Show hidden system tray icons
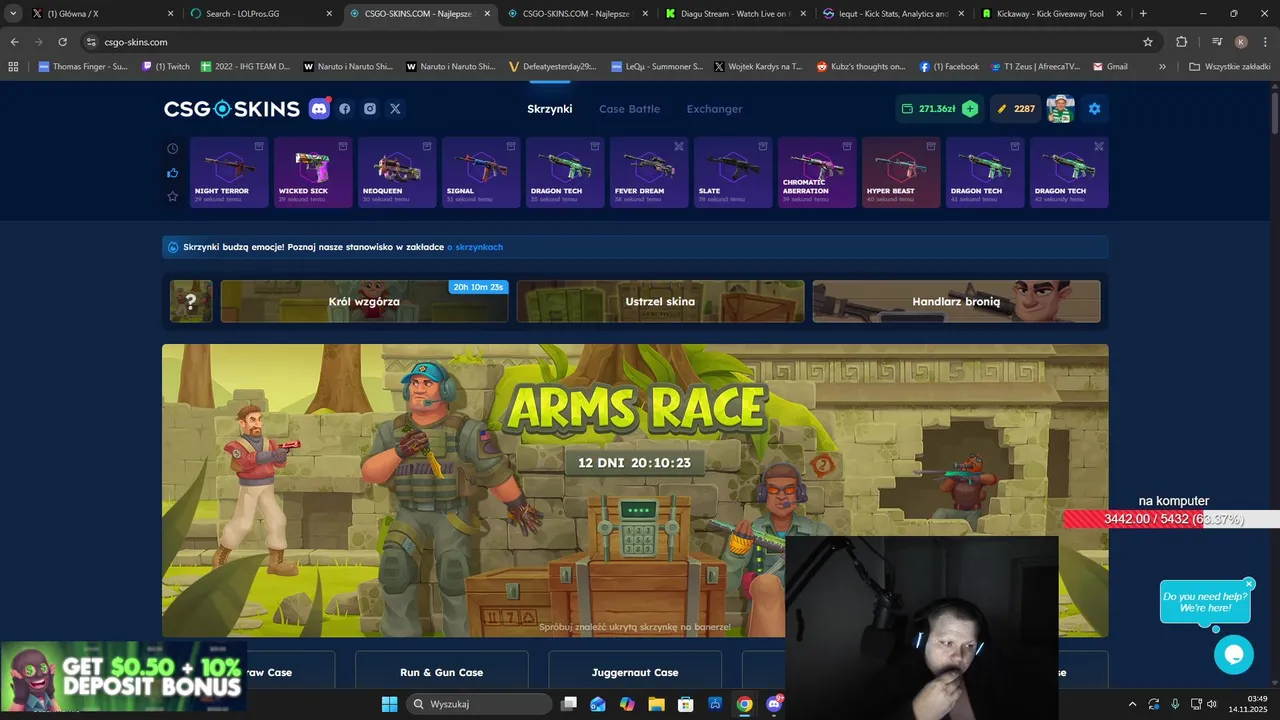This screenshot has height=720, width=1280. (x=1132, y=704)
